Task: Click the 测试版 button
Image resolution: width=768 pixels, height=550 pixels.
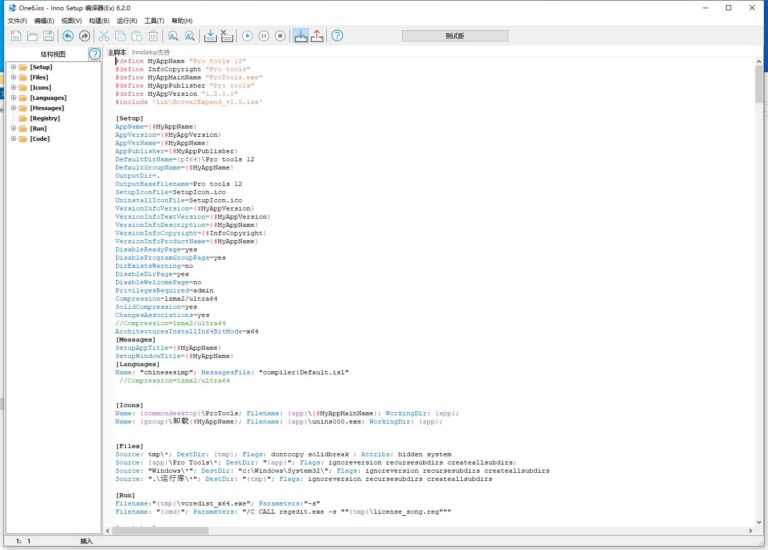Action: point(455,36)
